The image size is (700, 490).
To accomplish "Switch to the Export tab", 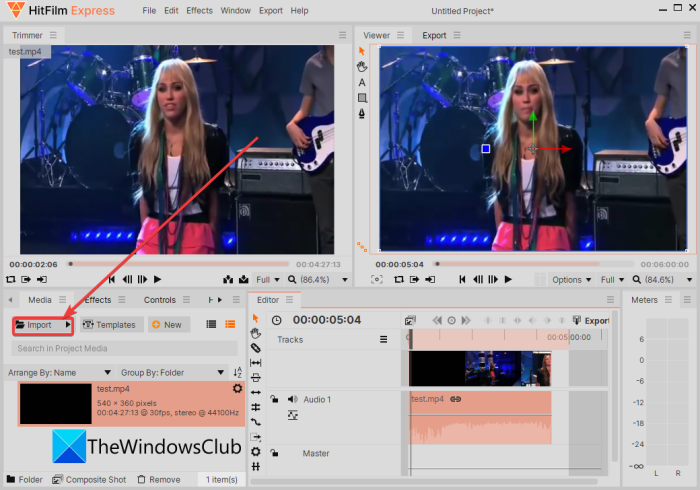I will tap(434, 35).
